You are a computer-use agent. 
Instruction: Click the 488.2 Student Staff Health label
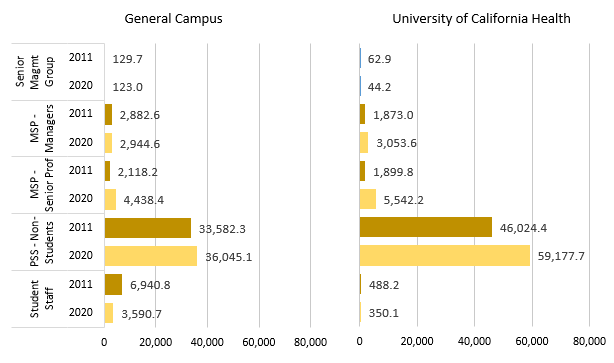[x=384, y=285]
